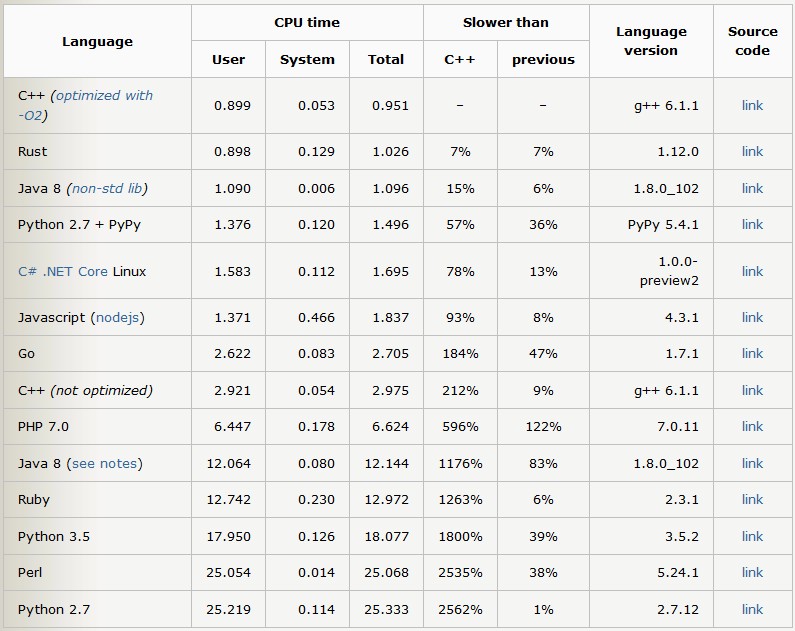Open the source code link for Javascript
Image resolution: width=795 pixels, height=631 pixels.
[752, 318]
